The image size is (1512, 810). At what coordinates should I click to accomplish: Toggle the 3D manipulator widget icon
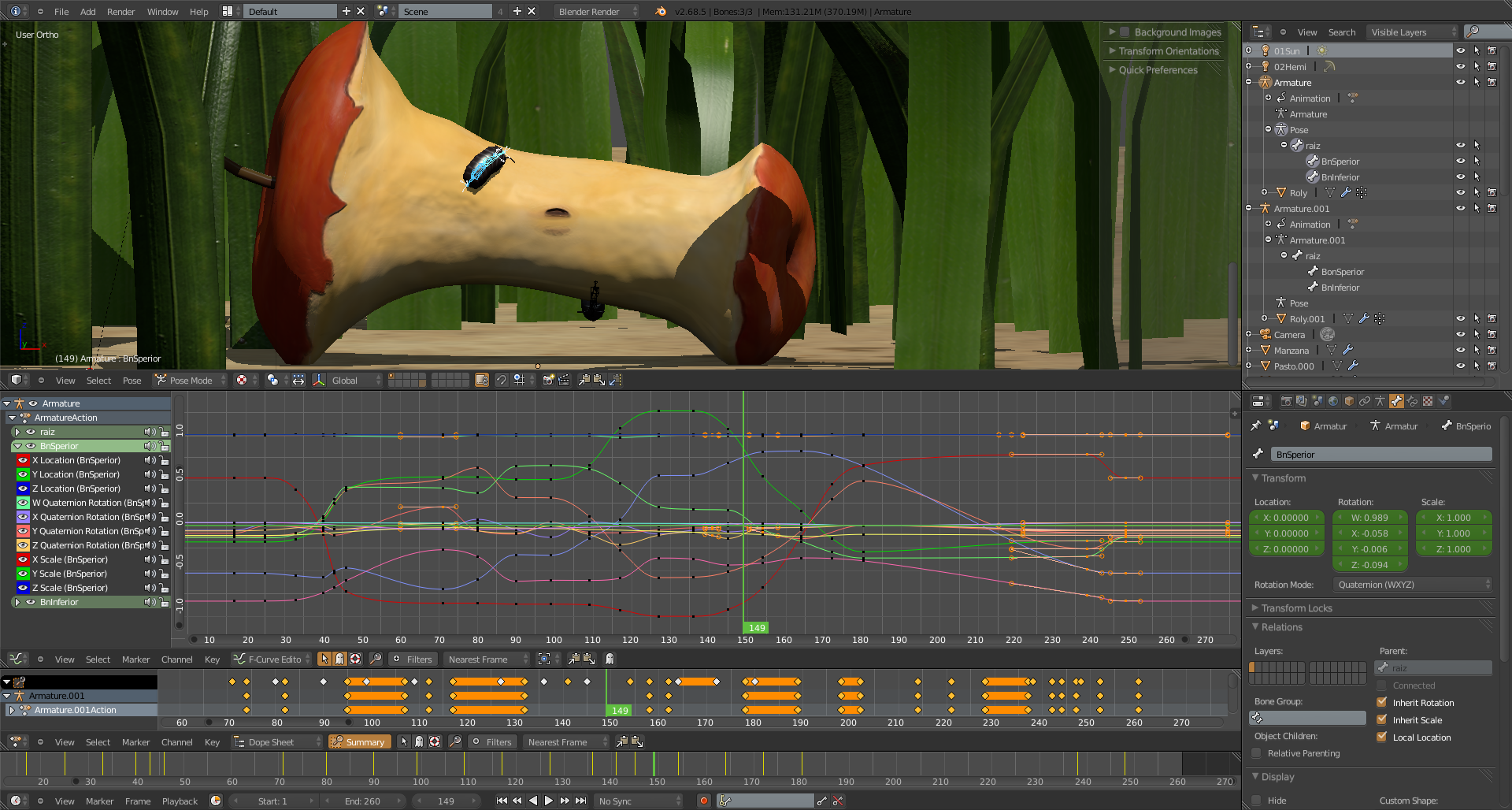pos(319,380)
